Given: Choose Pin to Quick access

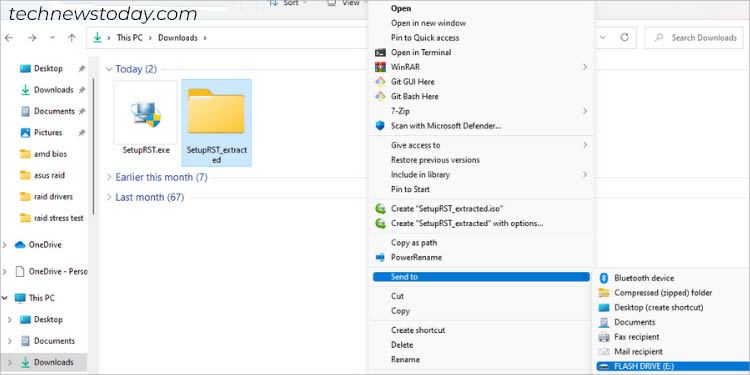Looking at the screenshot, I should tap(425, 38).
